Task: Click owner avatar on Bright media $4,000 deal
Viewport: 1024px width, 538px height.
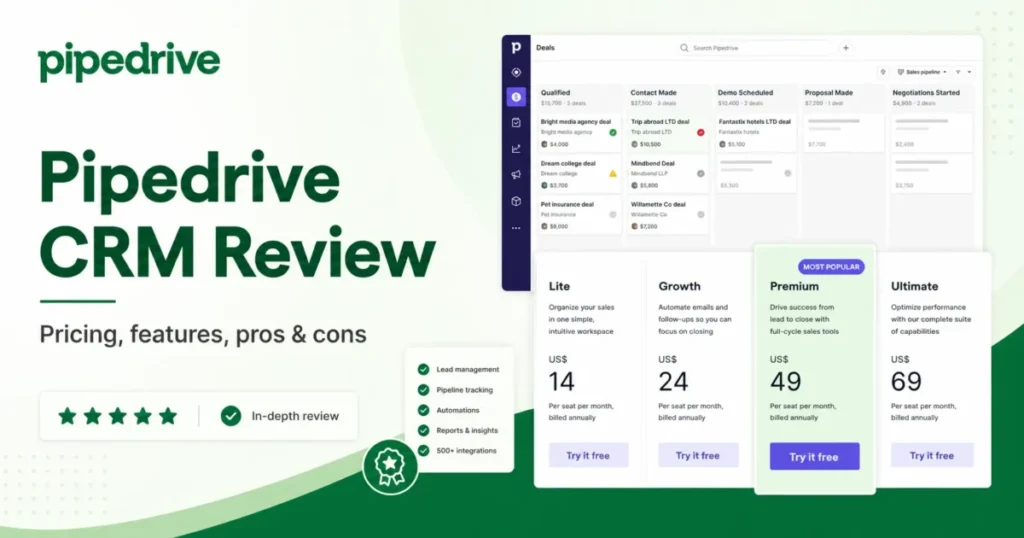Action: 544,144
